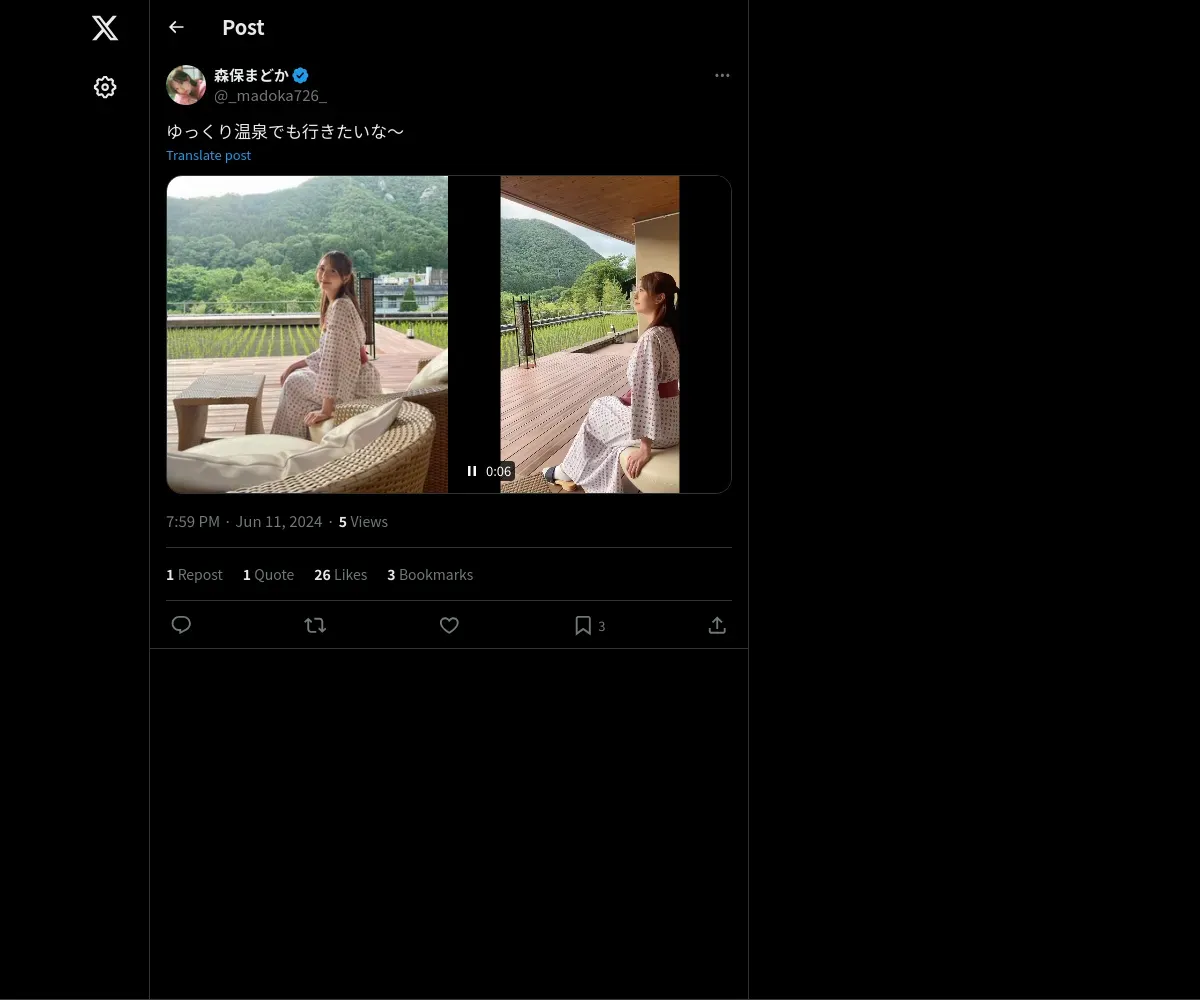
Task: Click the @_madoka726_ handle
Action: pos(270,96)
